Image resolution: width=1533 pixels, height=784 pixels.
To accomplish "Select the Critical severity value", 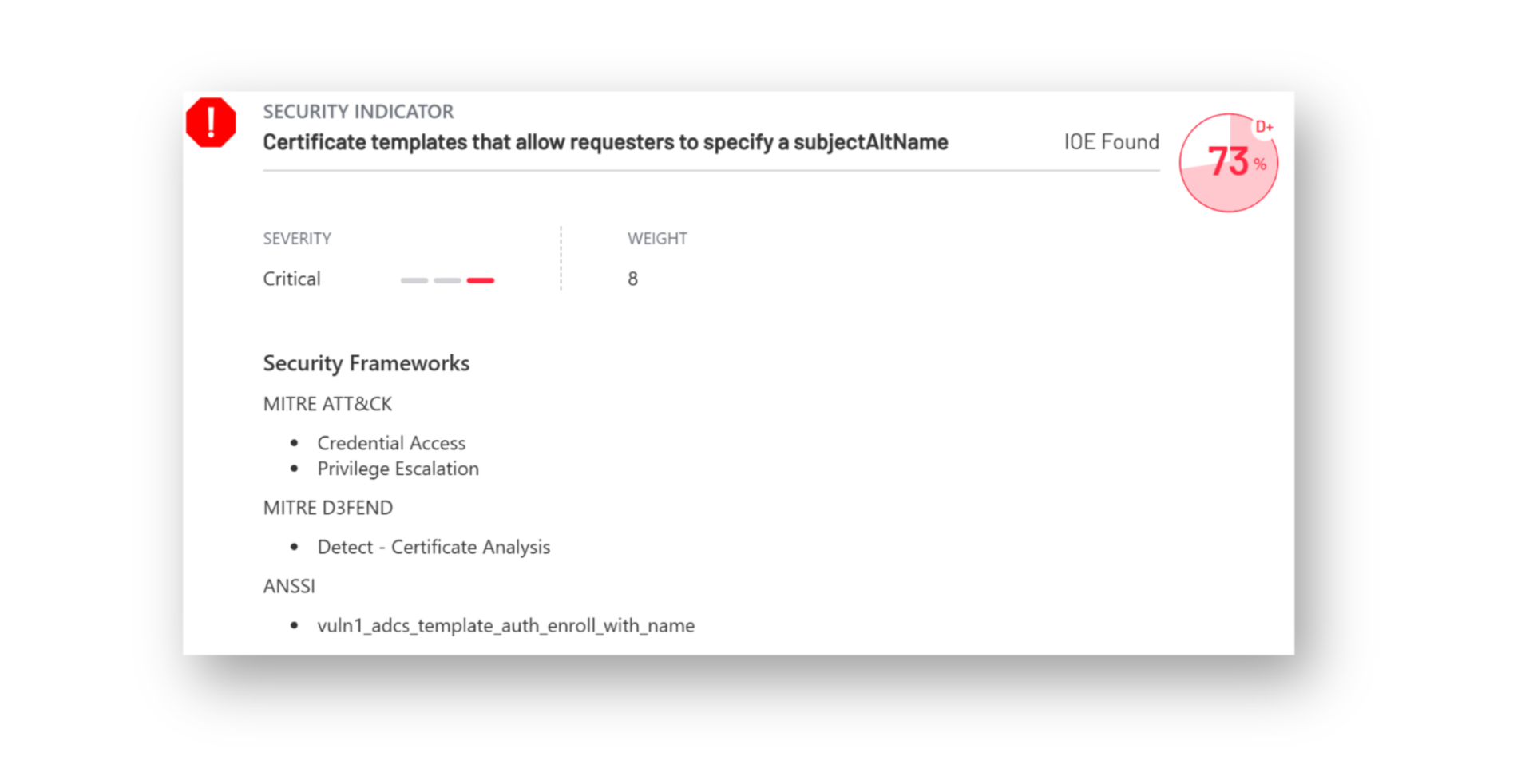I will tap(291, 279).
